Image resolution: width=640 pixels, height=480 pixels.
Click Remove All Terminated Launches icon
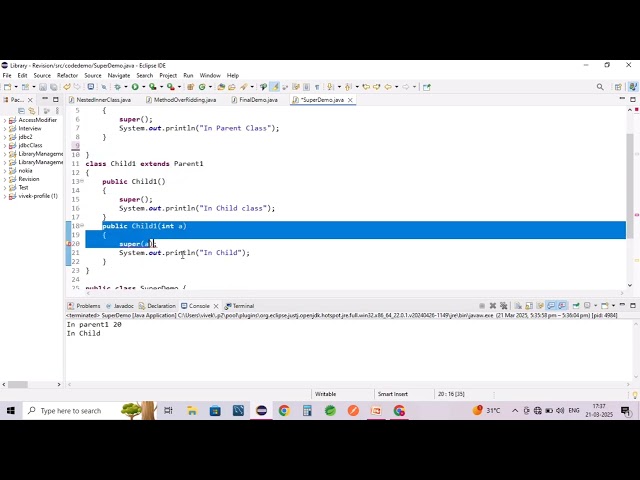click(504, 306)
